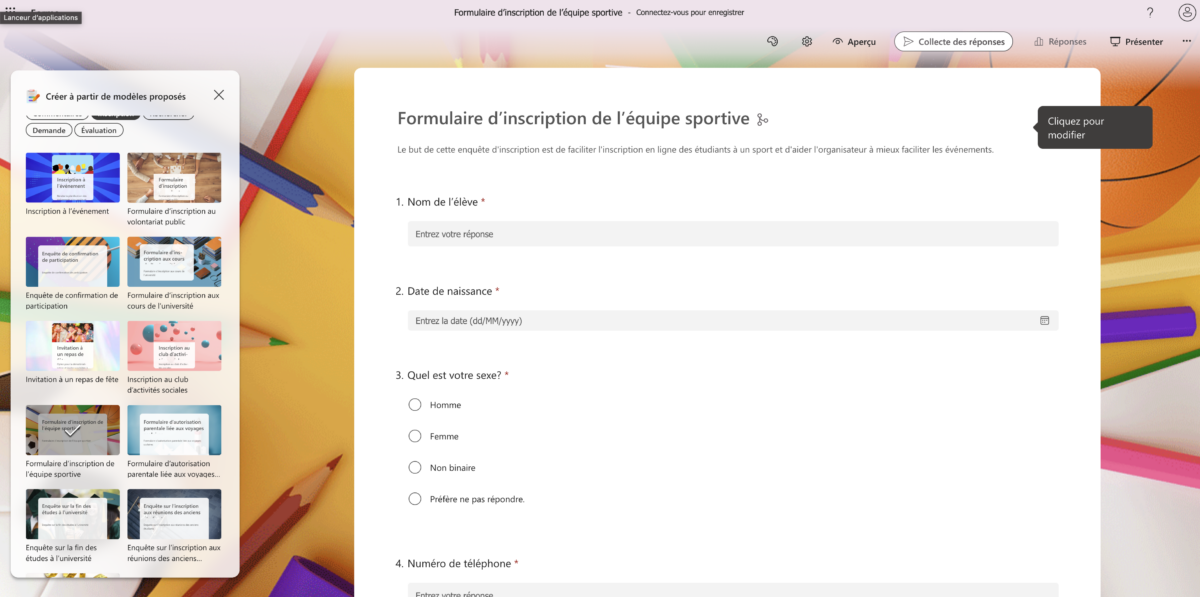The width and height of the screenshot is (1200, 597).
Task: Open the form settings gear
Action: coord(807,41)
